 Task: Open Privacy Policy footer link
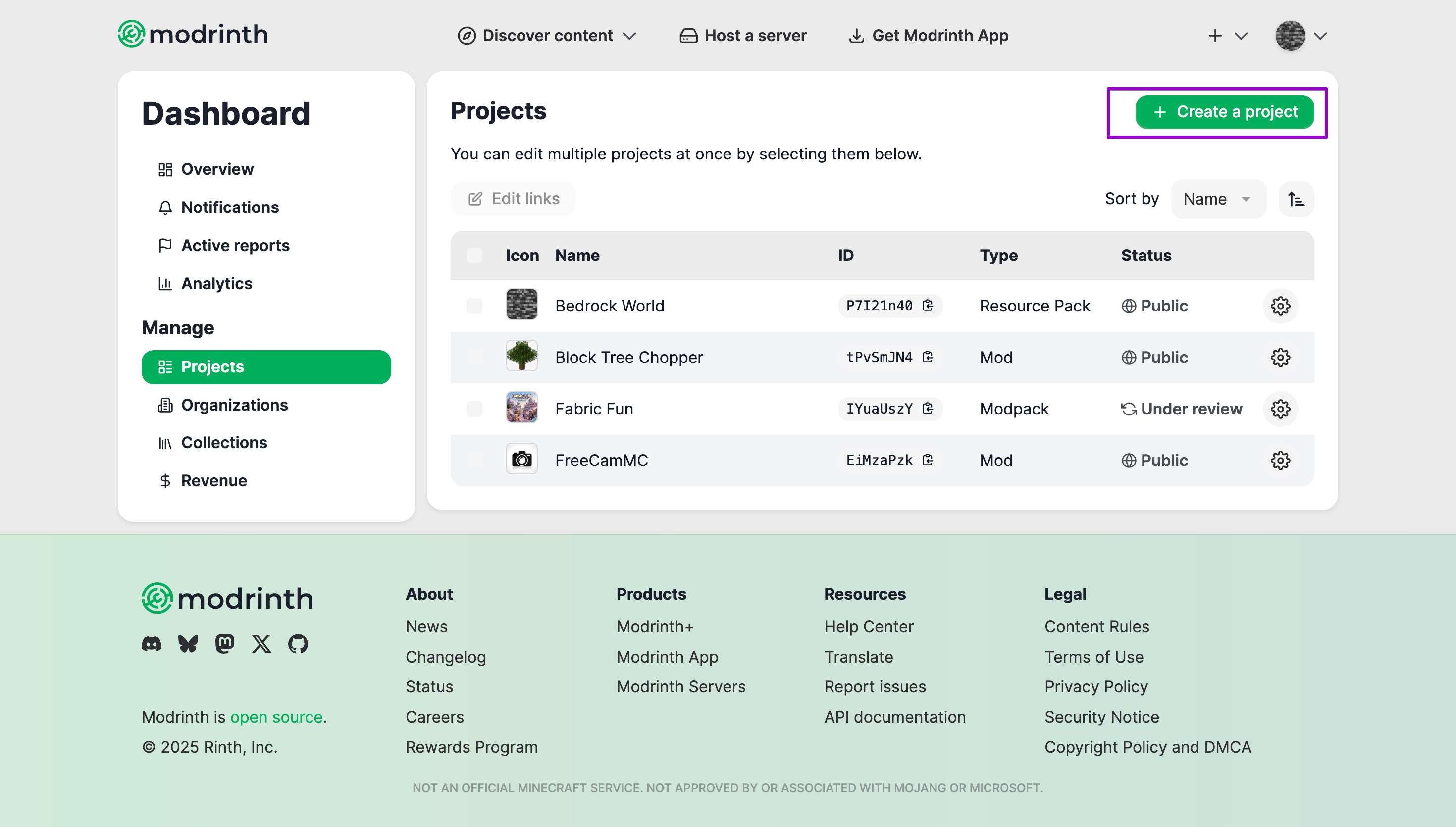(1096, 687)
